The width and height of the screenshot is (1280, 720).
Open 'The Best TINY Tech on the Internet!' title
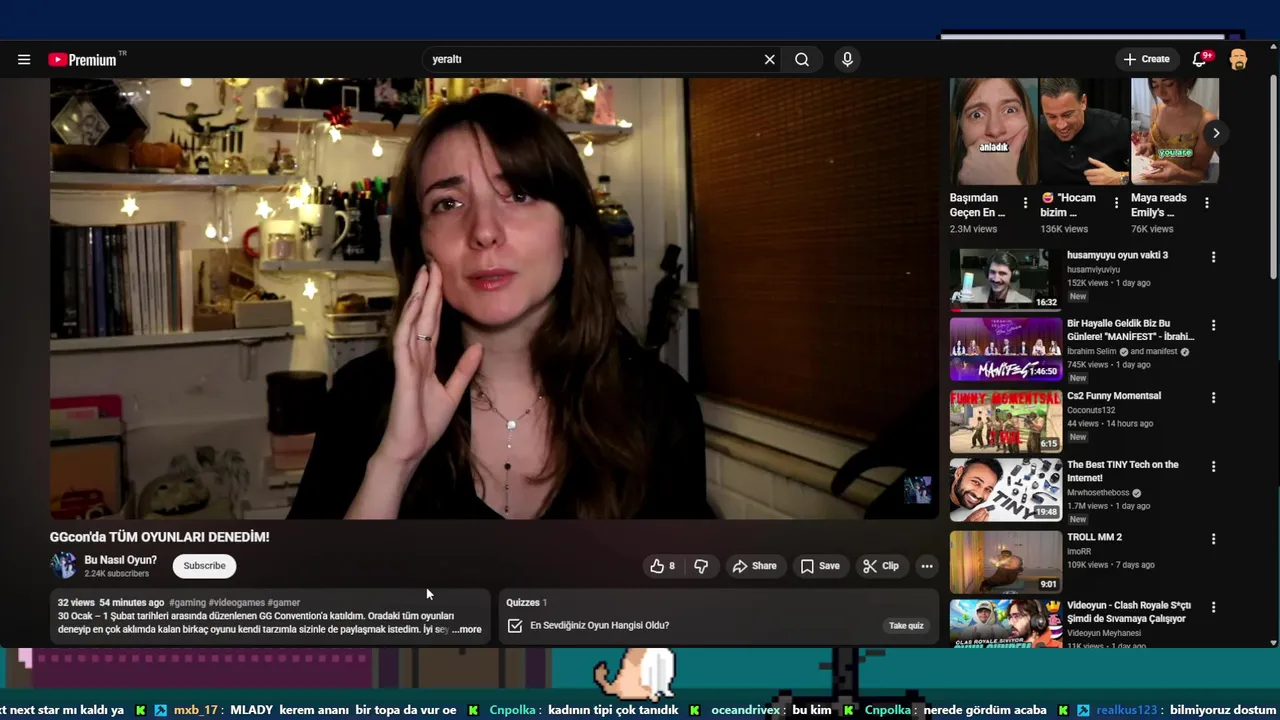pos(1123,471)
